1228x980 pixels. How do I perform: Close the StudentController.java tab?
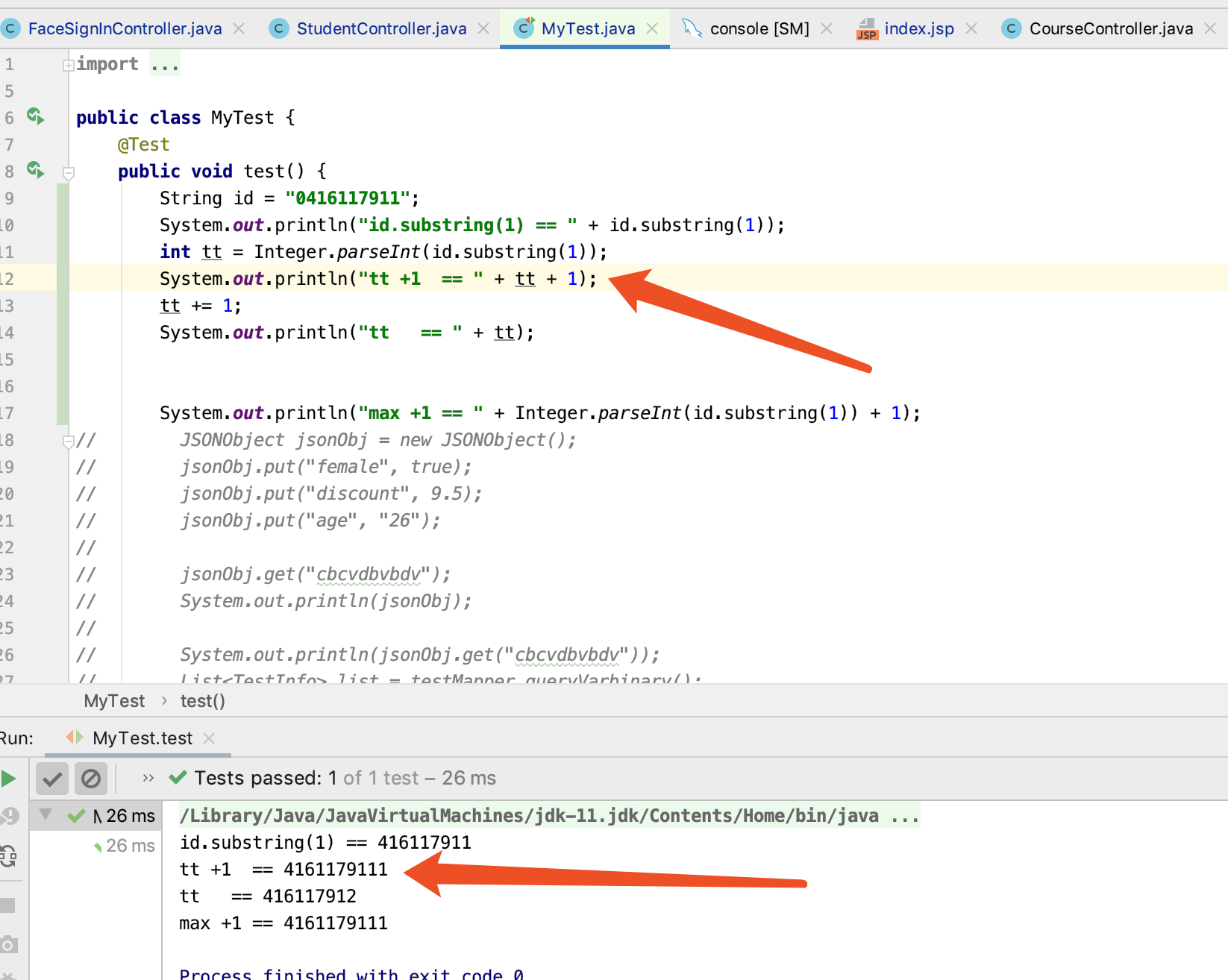click(483, 28)
